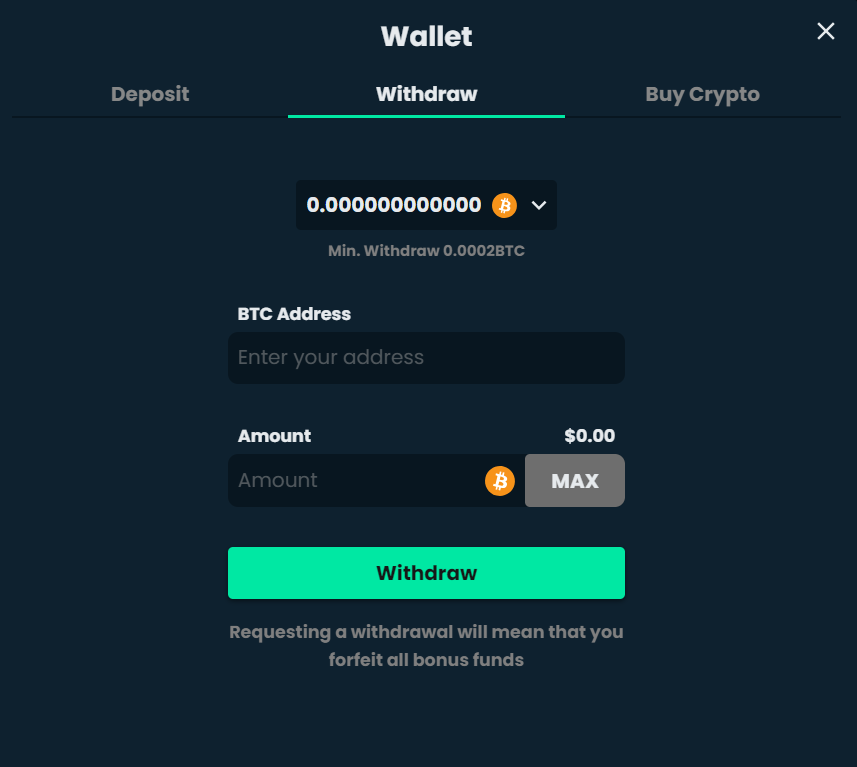Click the Bitcoin icon in the currency selector
This screenshot has width=857, height=767.
tap(504, 205)
